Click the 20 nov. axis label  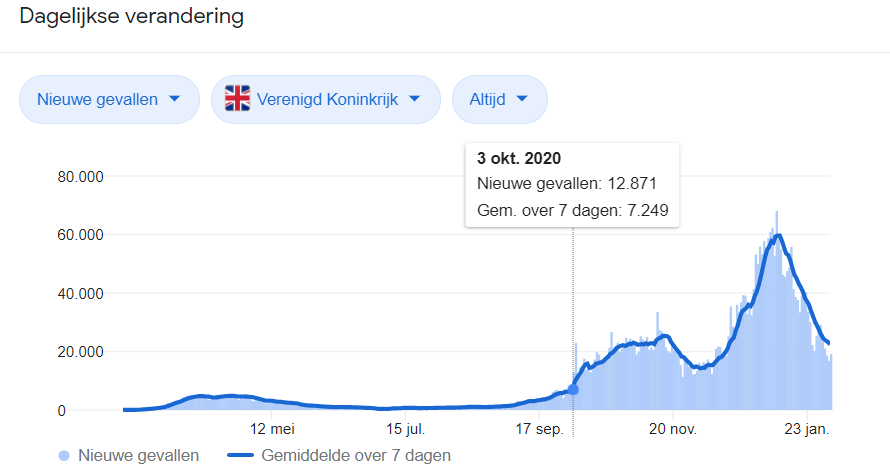tap(673, 429)
